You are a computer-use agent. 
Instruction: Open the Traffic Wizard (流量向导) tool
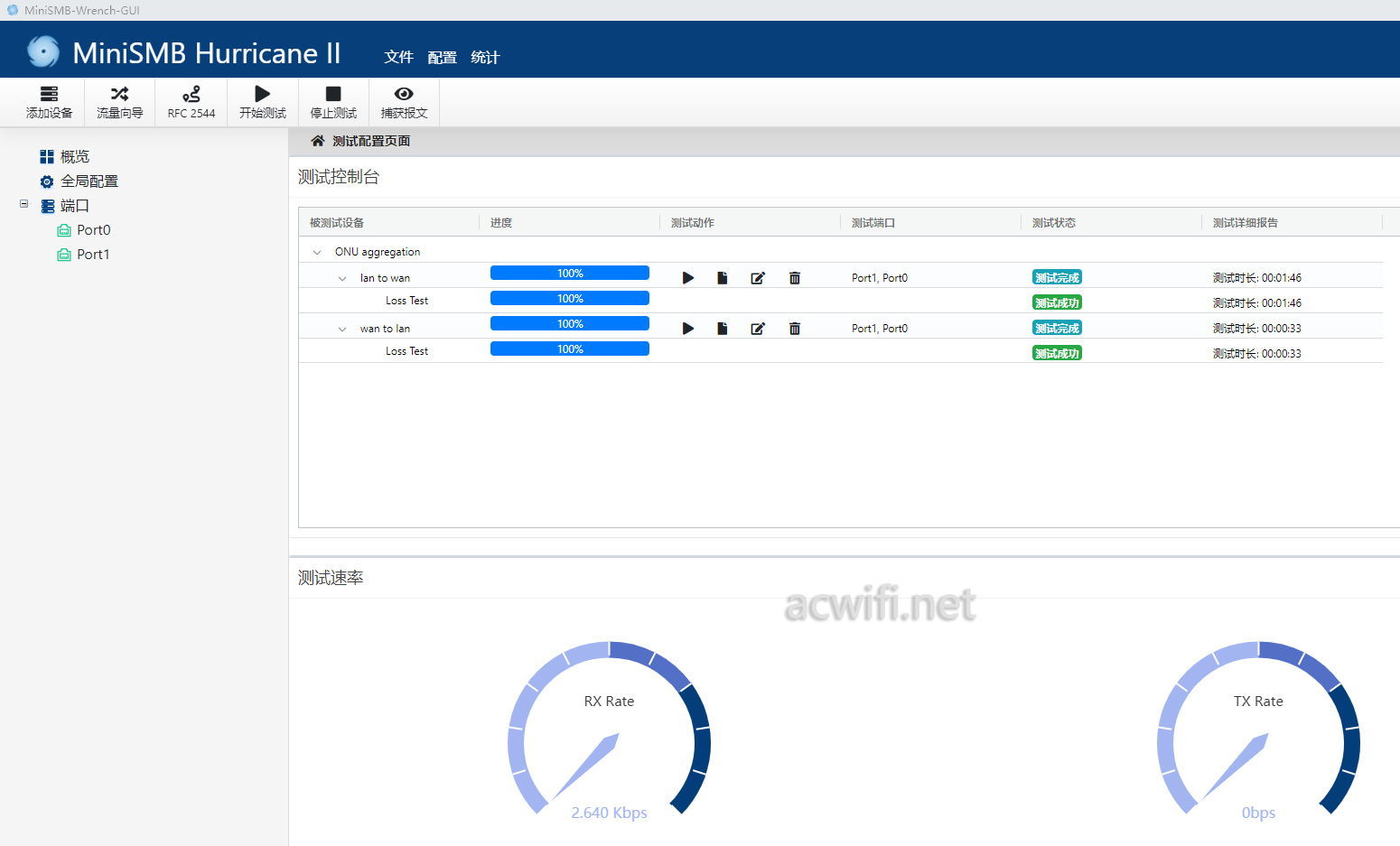tap(119, 102)
